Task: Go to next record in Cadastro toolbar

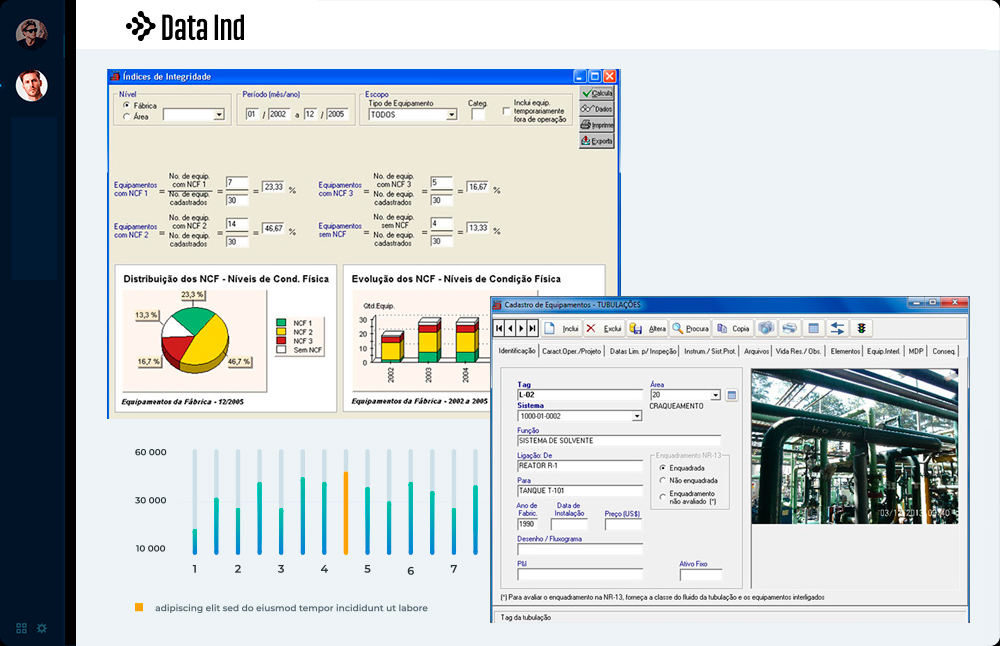Action: pyautogui.click(x=521, y=328)
